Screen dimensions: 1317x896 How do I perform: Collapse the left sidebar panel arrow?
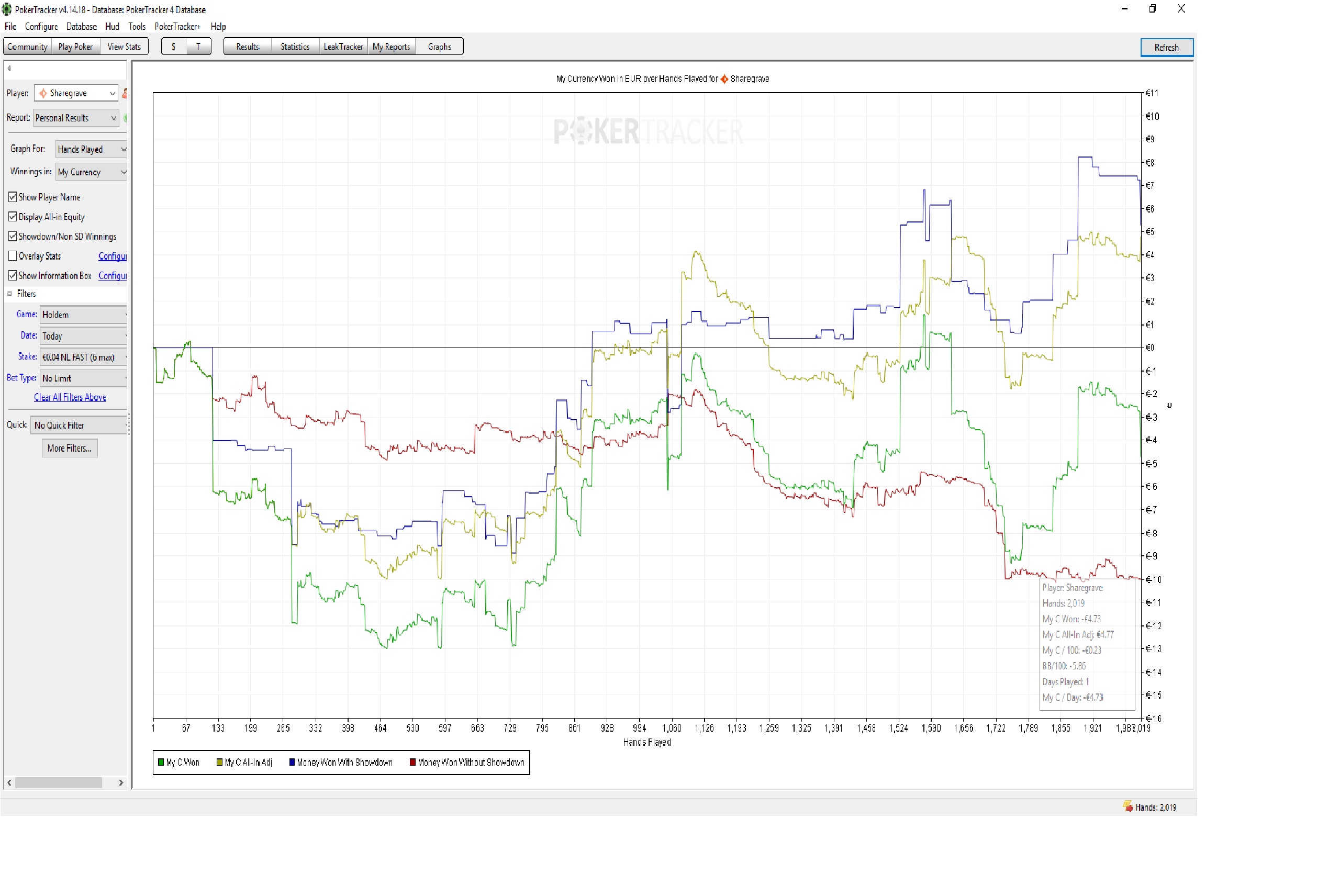[x=9, y=68]
